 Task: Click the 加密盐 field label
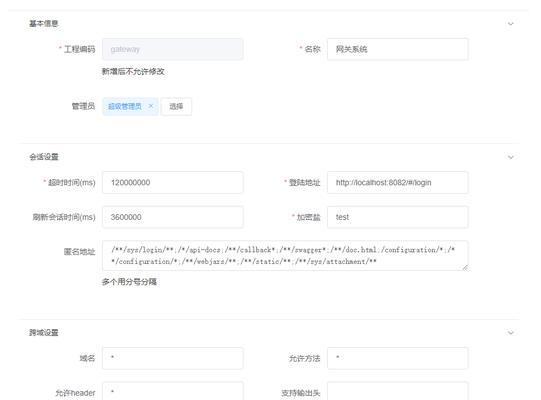(308, 217)
